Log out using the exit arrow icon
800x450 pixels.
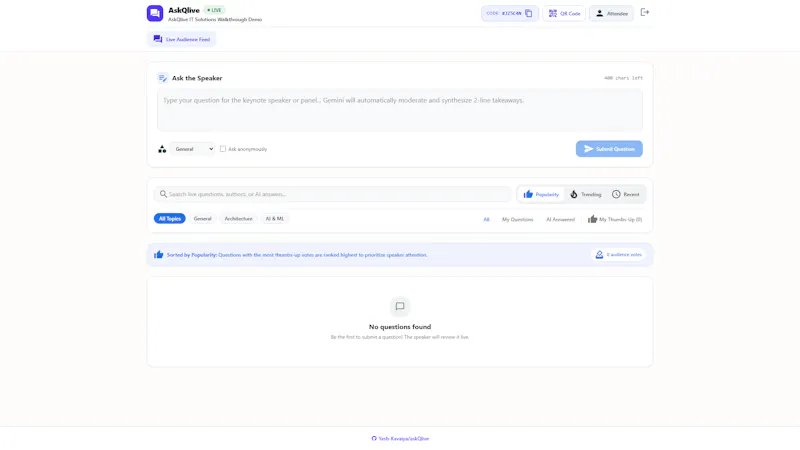coord(645,12)
